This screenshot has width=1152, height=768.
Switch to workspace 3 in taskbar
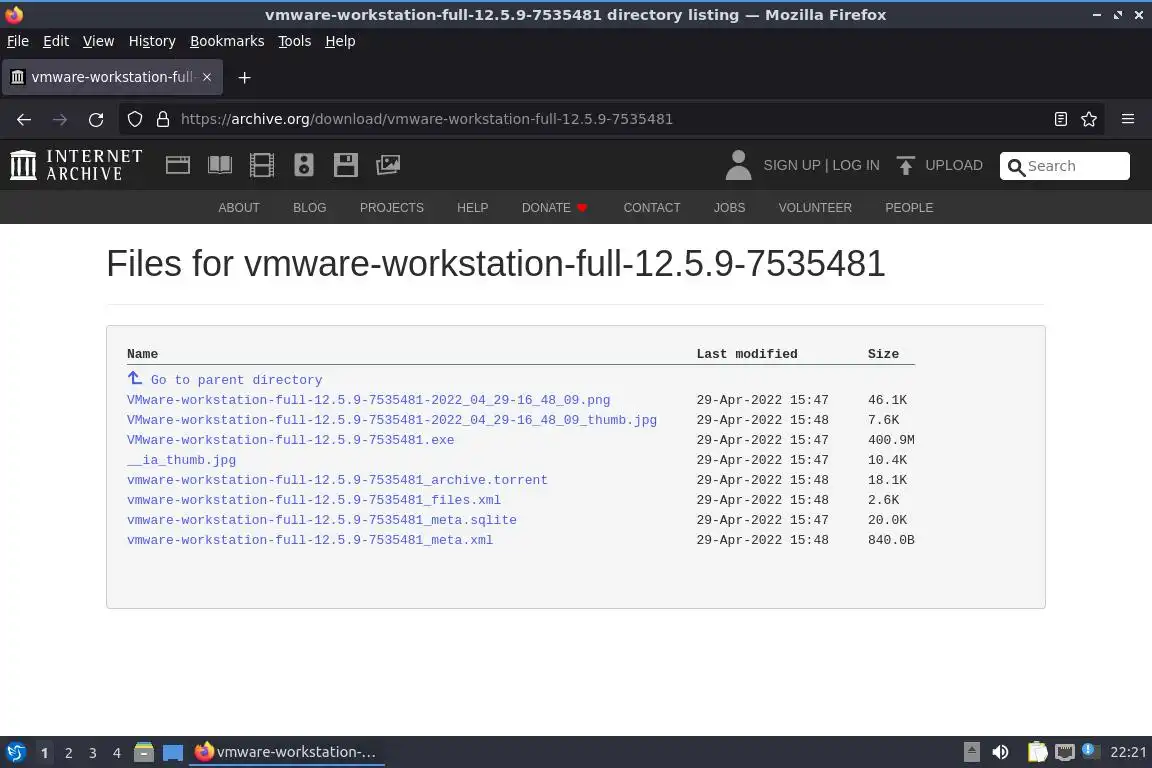93,753
